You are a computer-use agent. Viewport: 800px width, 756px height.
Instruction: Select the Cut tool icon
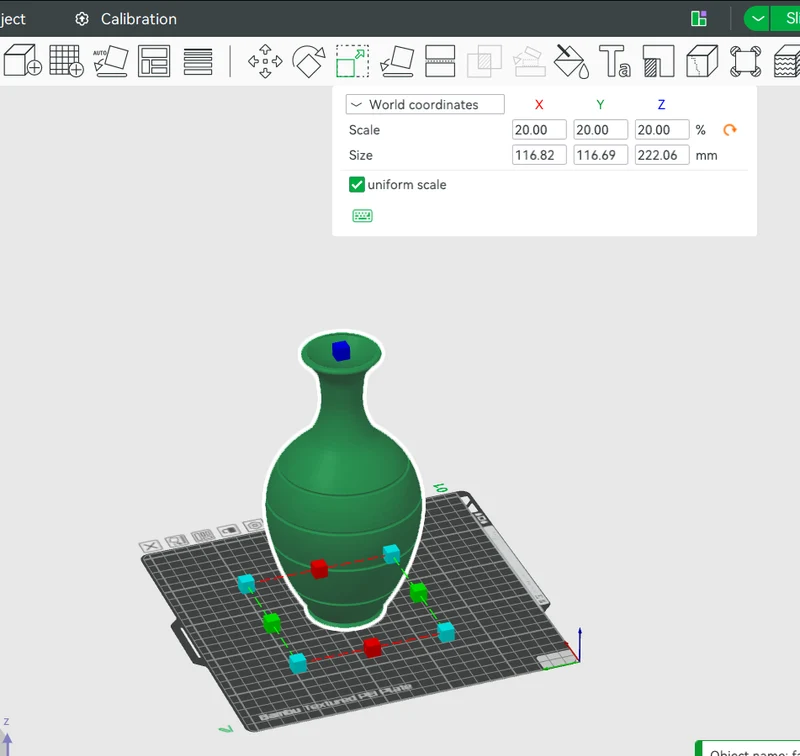pos(440,61)
